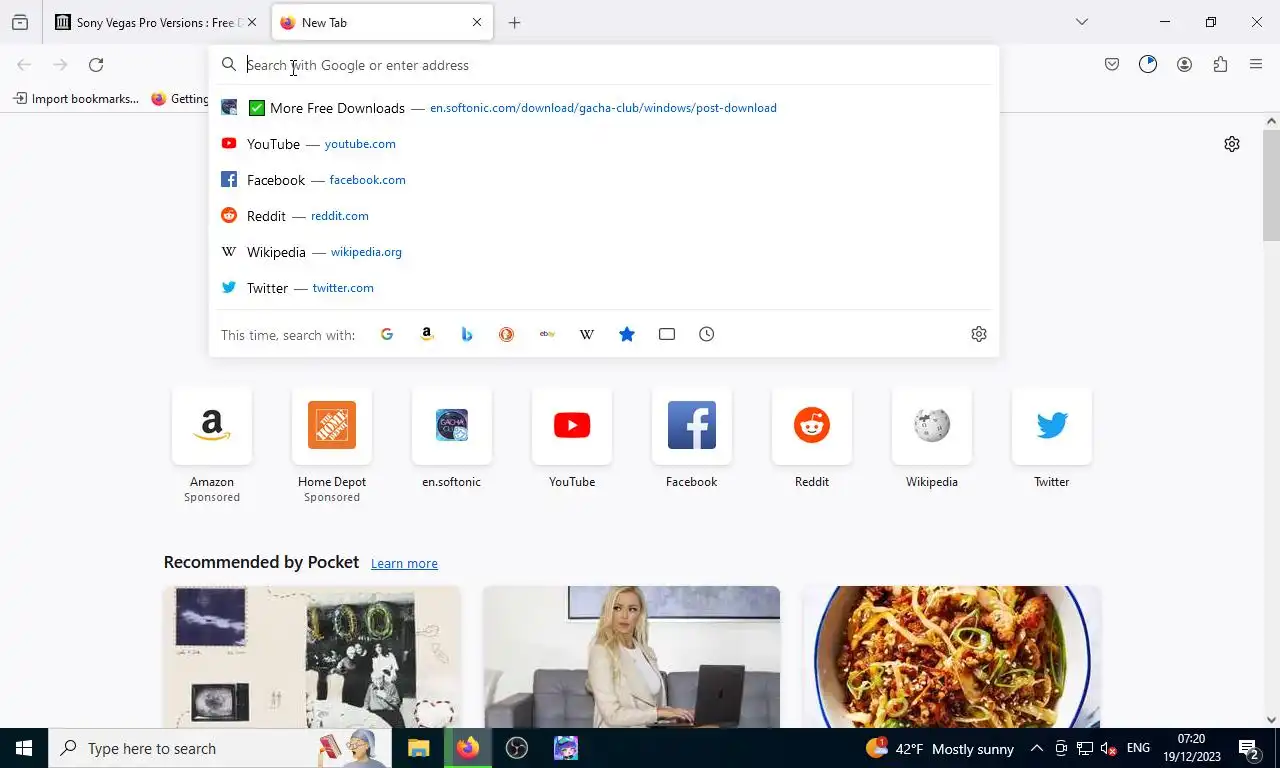Reload the current page

pos(96,65)
